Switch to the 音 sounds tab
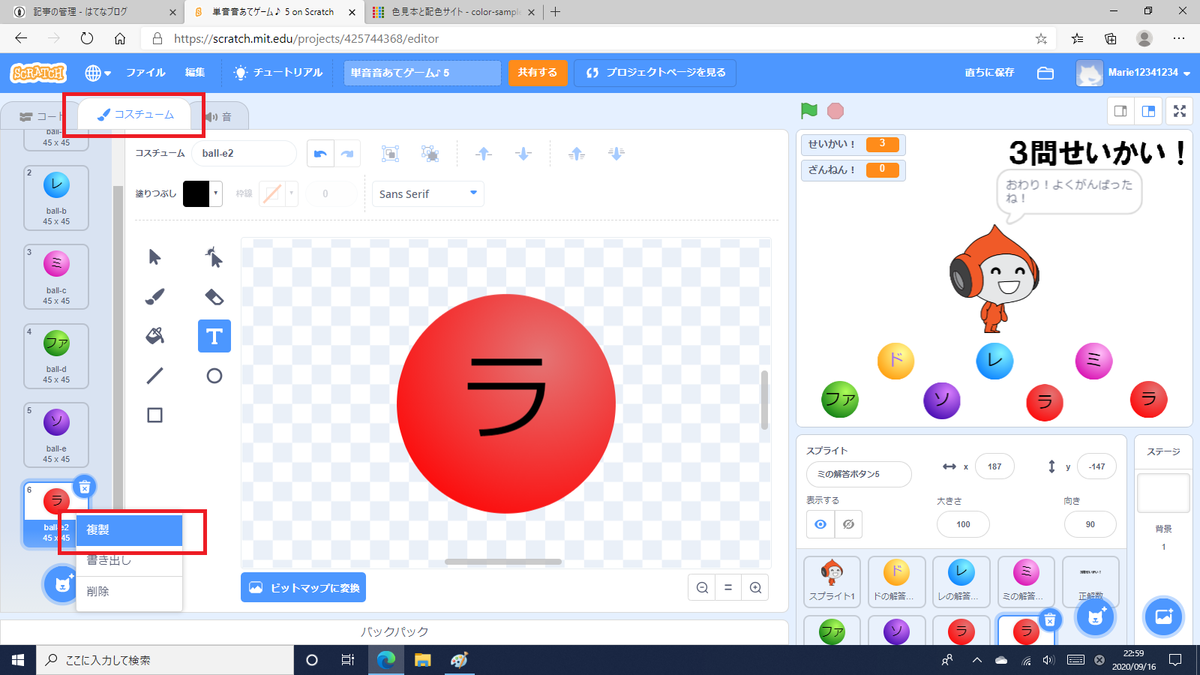1200x675 pixels. coord(217,116)
